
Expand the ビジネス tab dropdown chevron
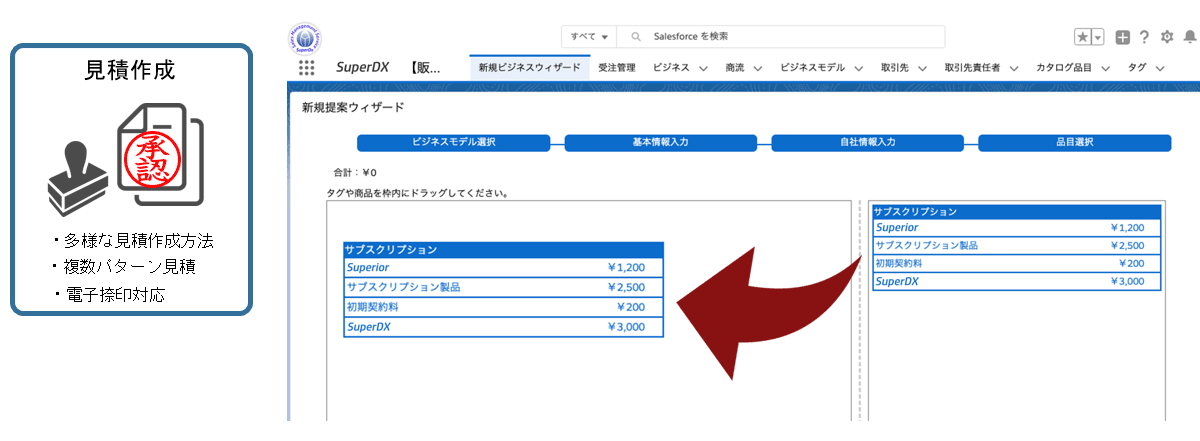pyautogui.click(x=703, y=68)
